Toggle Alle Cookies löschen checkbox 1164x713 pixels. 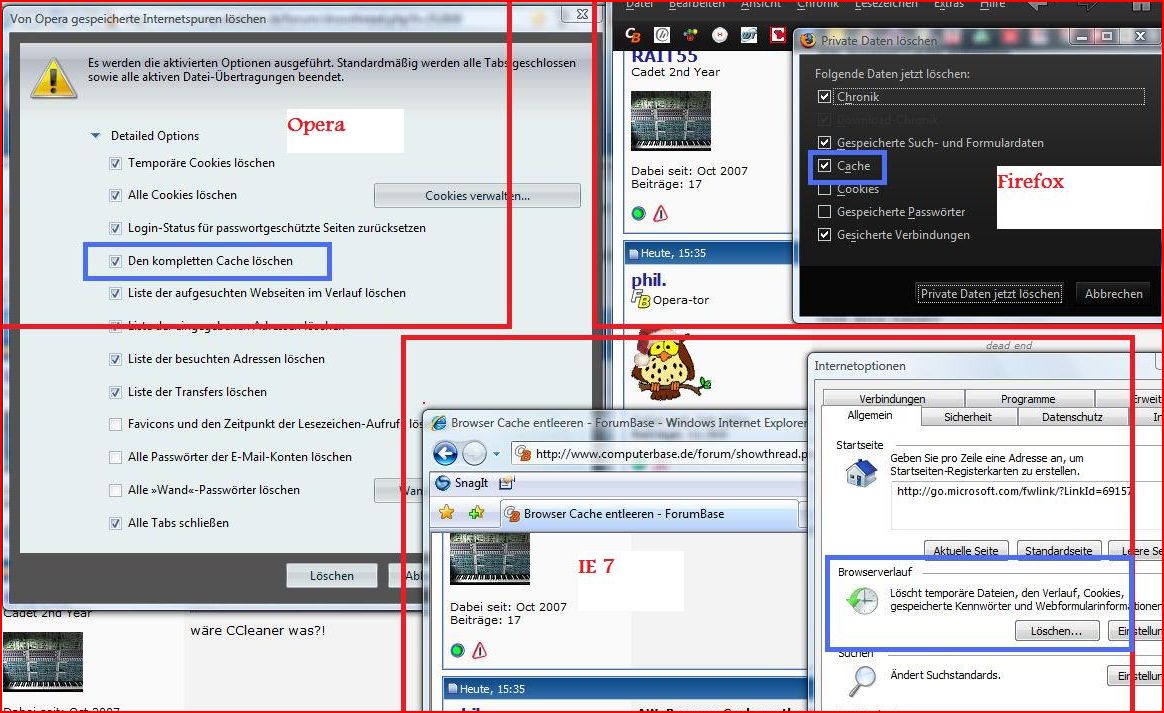pyautogui.click(x=115, y=195)
